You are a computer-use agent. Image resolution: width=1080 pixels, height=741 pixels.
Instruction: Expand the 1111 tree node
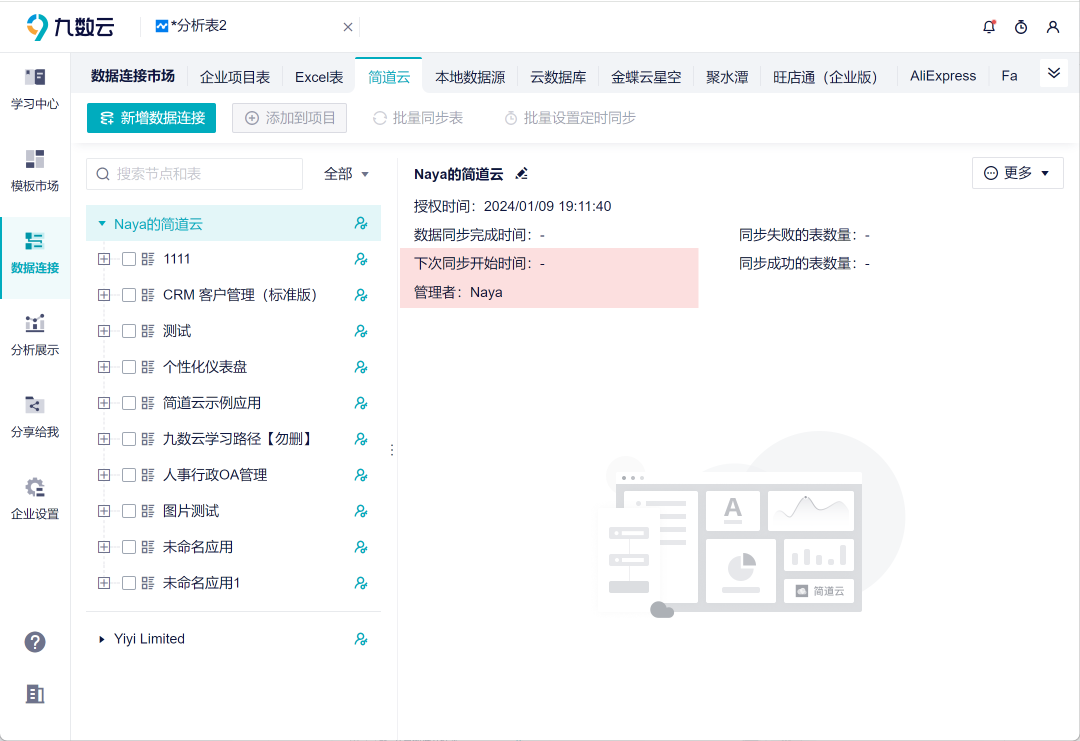[x=104, y=259]
